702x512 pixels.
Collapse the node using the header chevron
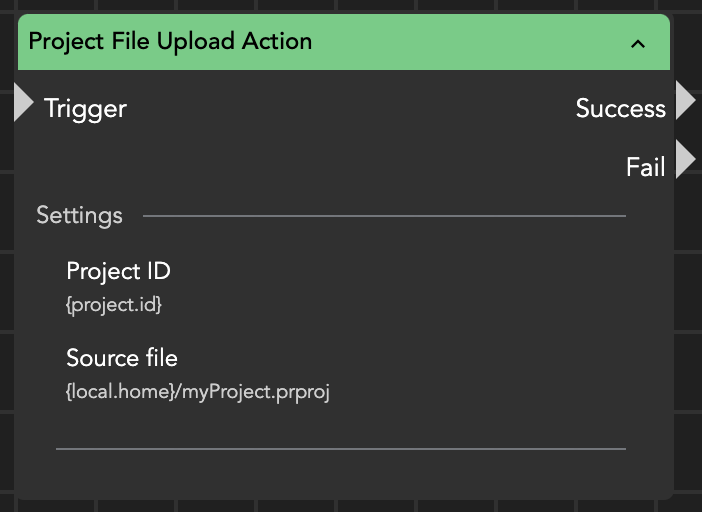click(638, 43)
